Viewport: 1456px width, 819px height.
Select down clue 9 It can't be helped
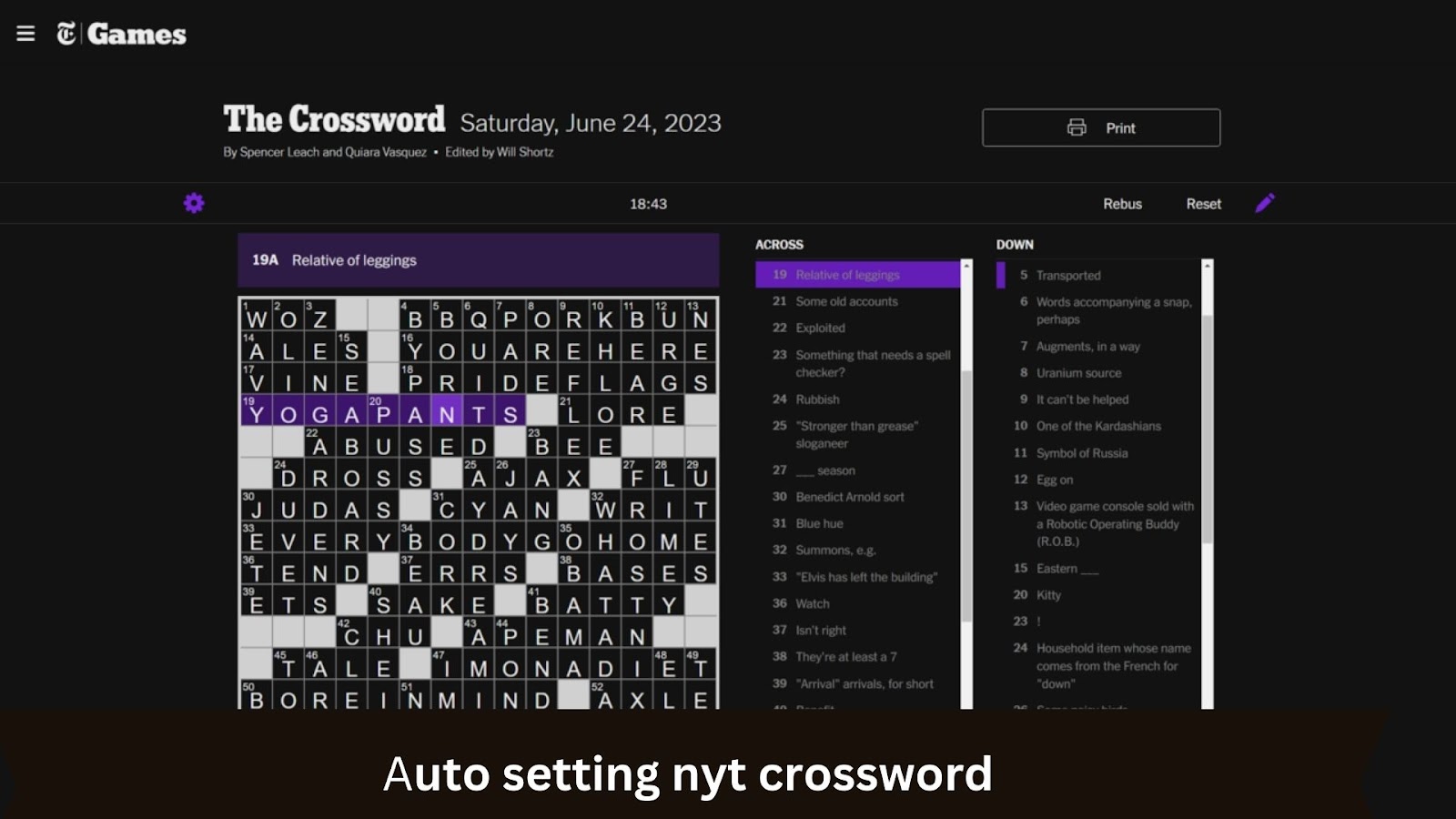1098,399
